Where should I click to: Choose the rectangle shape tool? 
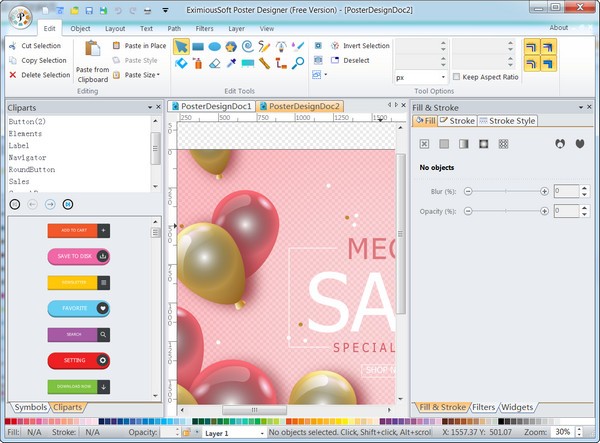(x=198, y=46)
